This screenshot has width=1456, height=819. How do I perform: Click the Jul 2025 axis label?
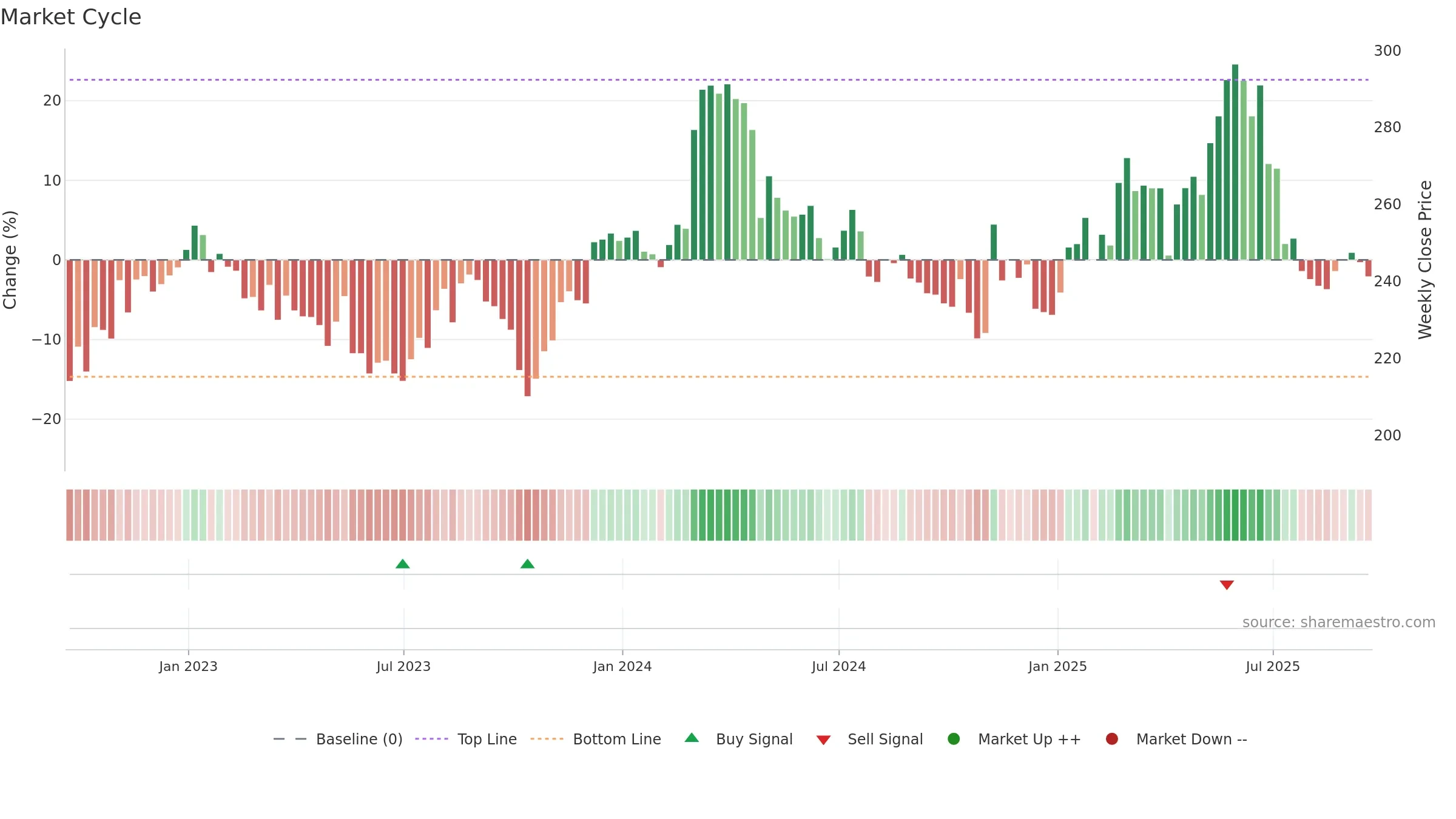tap(1273, 666)
